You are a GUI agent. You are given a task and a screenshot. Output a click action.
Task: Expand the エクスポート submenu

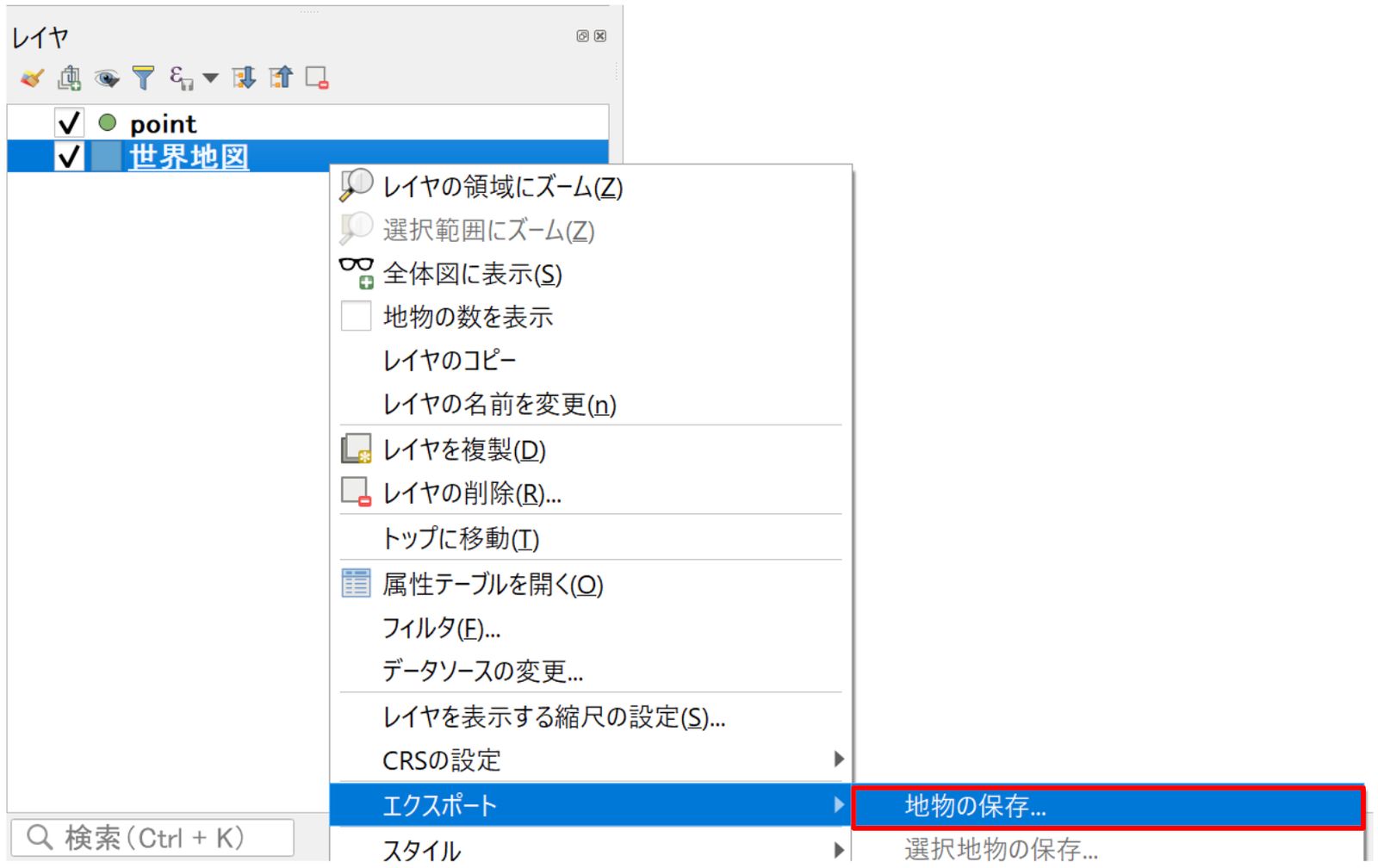coord(591,805)
